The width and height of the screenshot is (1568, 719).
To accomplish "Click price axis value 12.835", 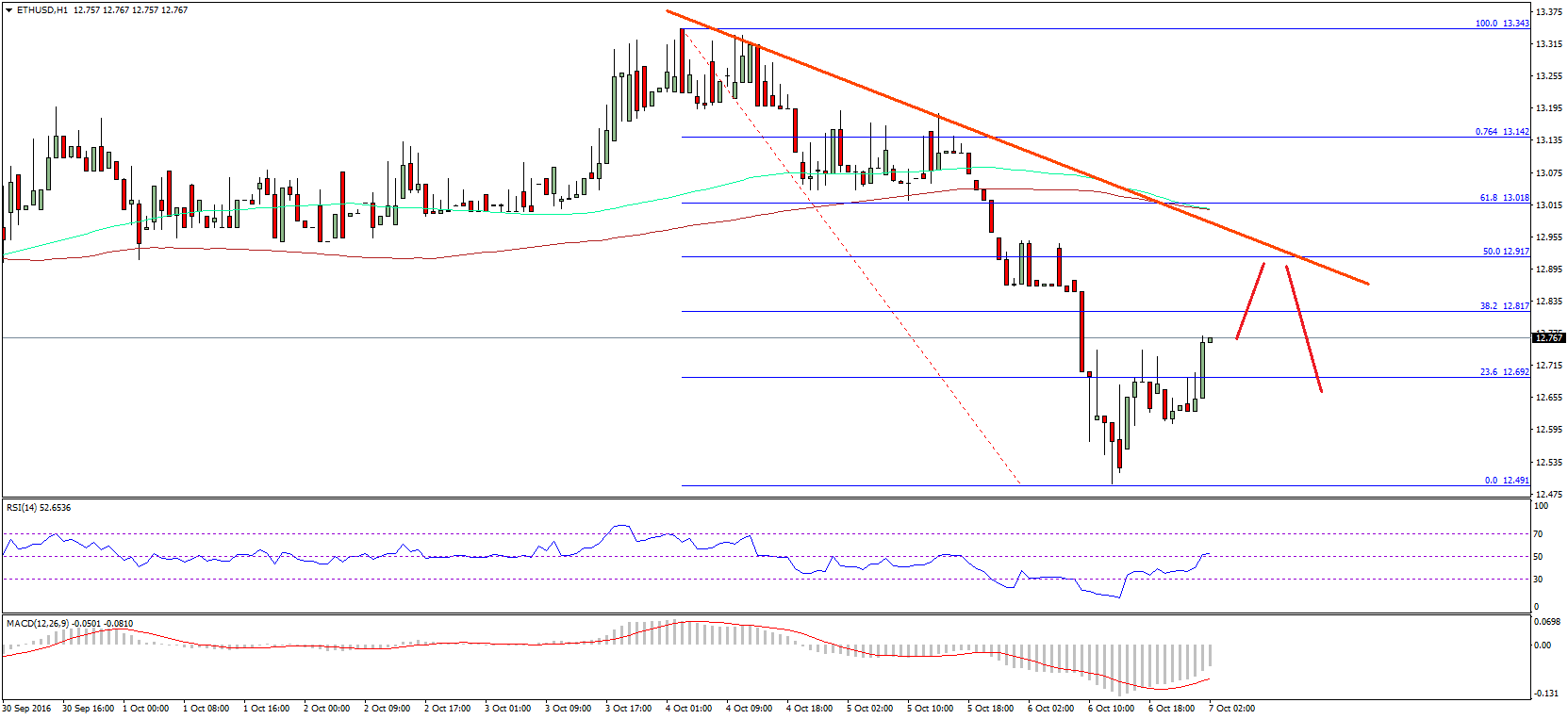I will click(x=1548, y=302).
